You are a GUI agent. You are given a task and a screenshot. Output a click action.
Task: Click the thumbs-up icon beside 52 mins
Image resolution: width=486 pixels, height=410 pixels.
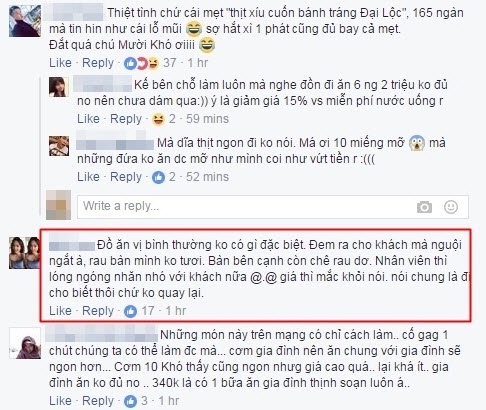coord(158,177)
